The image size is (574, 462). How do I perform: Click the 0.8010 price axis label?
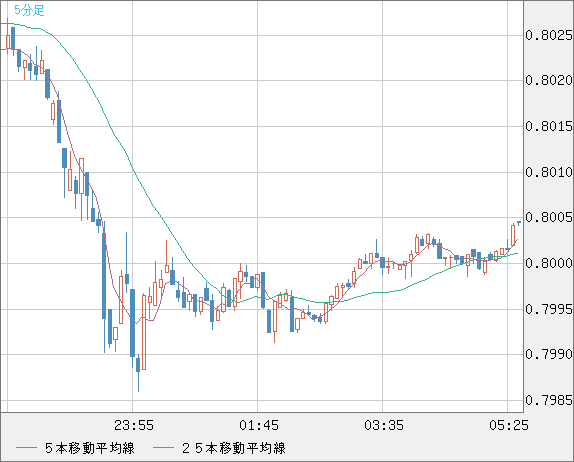coord(549,172)
